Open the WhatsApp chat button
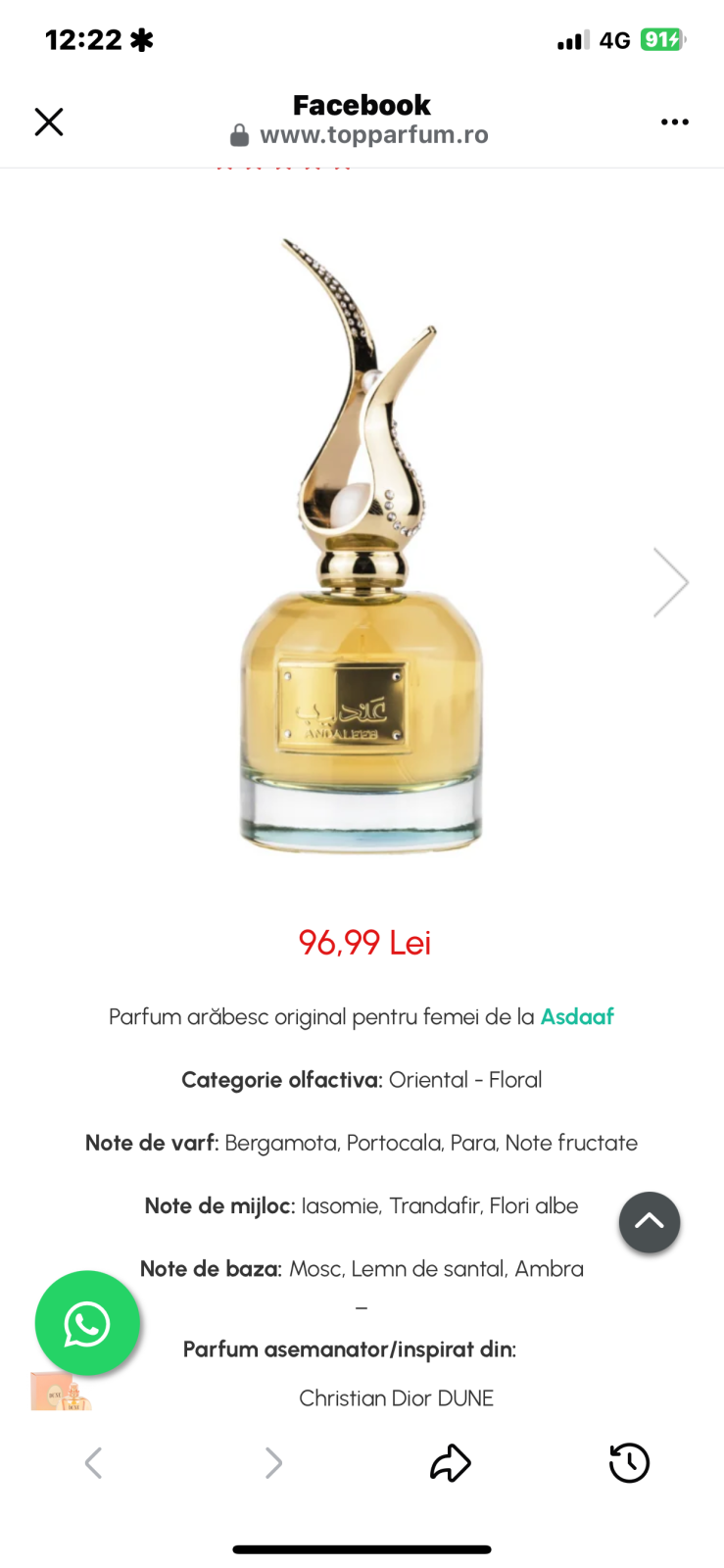 click(87, 1323)
